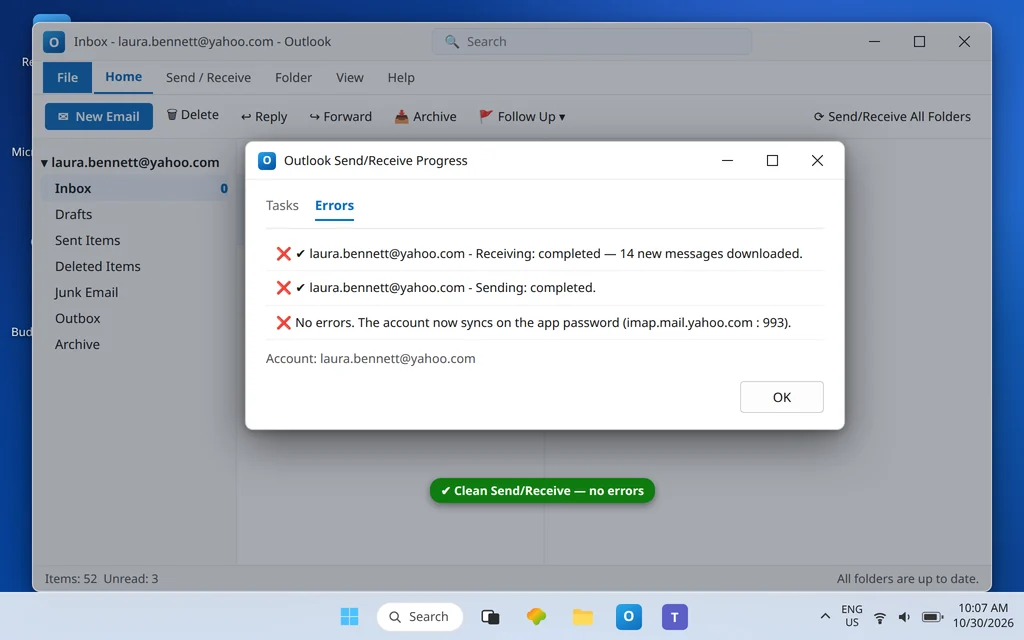Open the Copilot icon in the taskbar
Viewport: 1024px width, 640px height.
tap(536, 616)
